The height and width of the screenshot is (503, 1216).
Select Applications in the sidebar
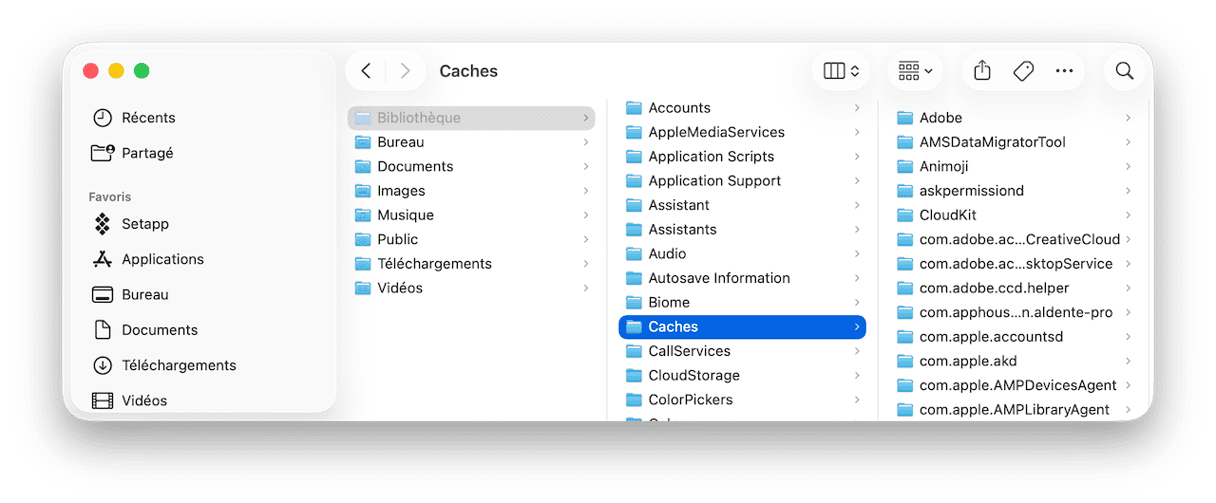(162, 259)
